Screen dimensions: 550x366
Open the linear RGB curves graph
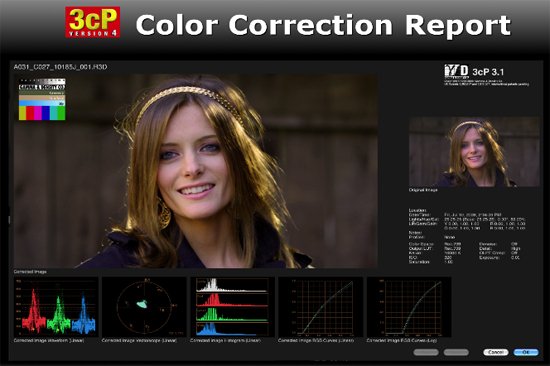[321, 307]
